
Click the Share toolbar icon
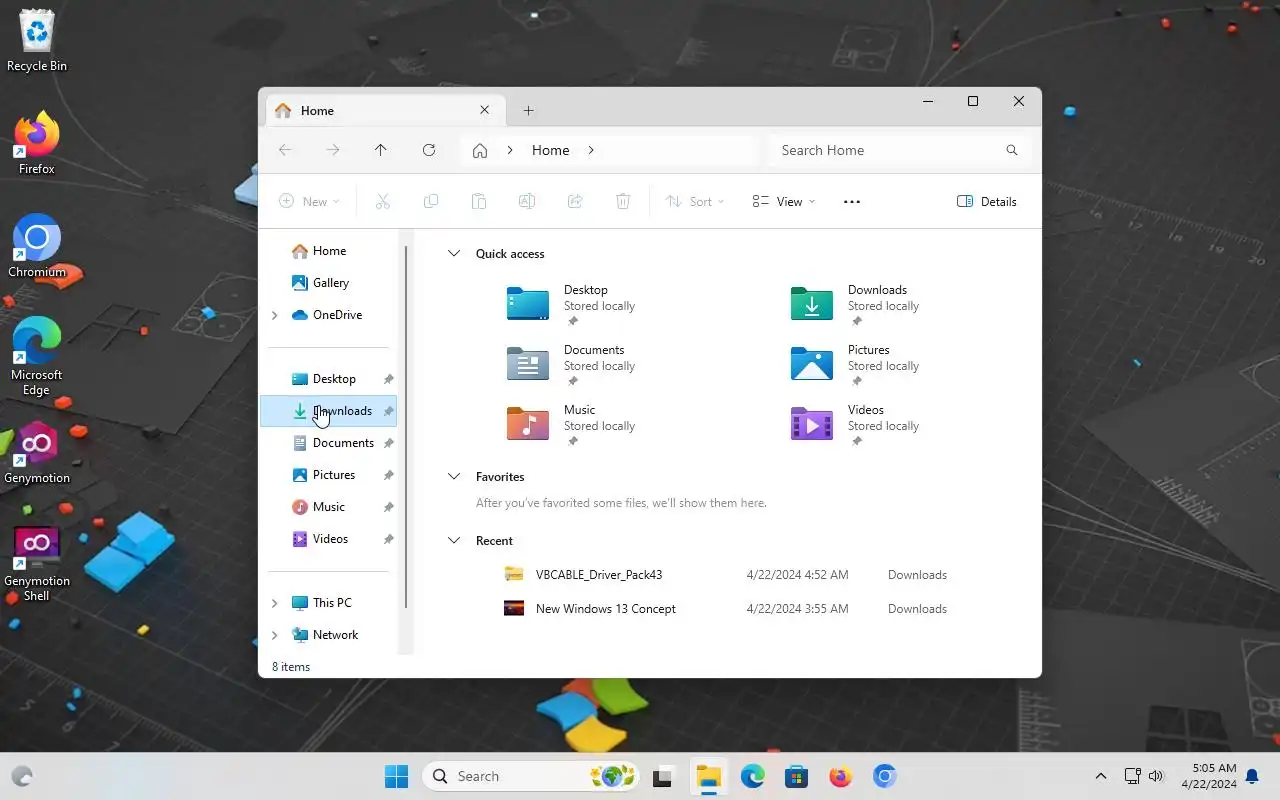point(575,201)
